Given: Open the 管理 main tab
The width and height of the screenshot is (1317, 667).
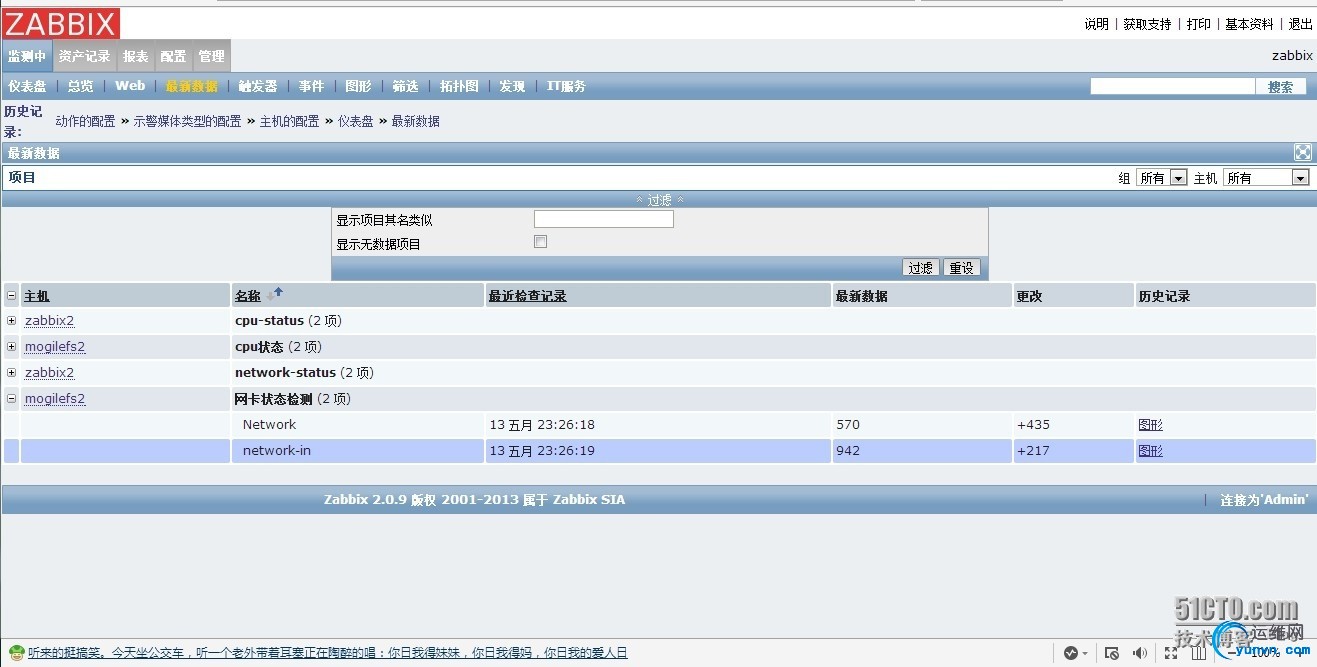Looking at the screenshot, I should coord(211,56).
